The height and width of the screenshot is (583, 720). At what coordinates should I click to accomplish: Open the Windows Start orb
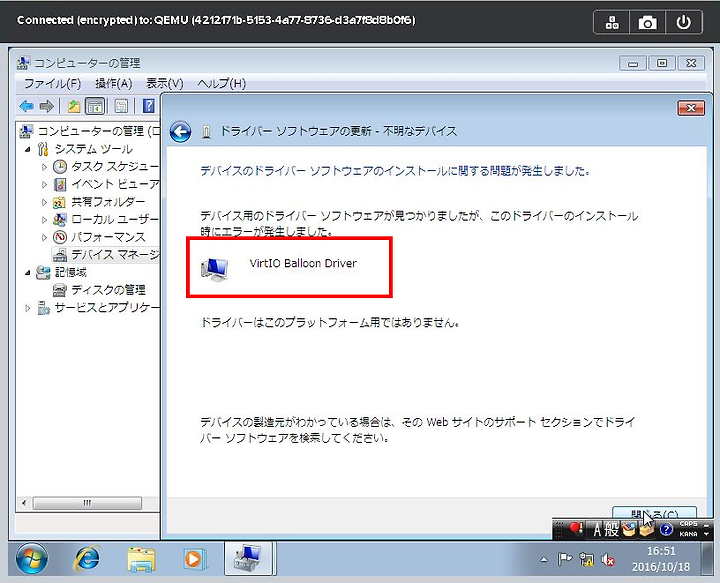(x=32, y=559)
